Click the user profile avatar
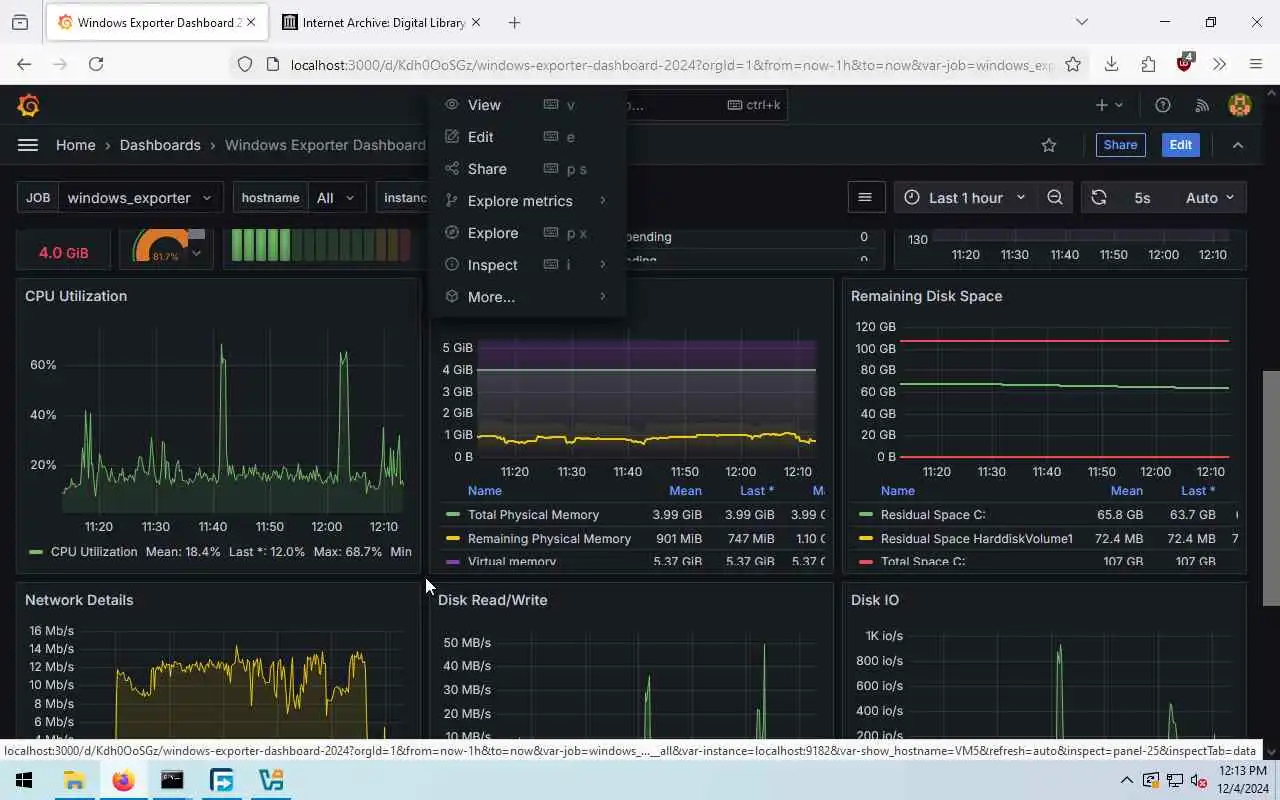 (x=1240, y=105)
